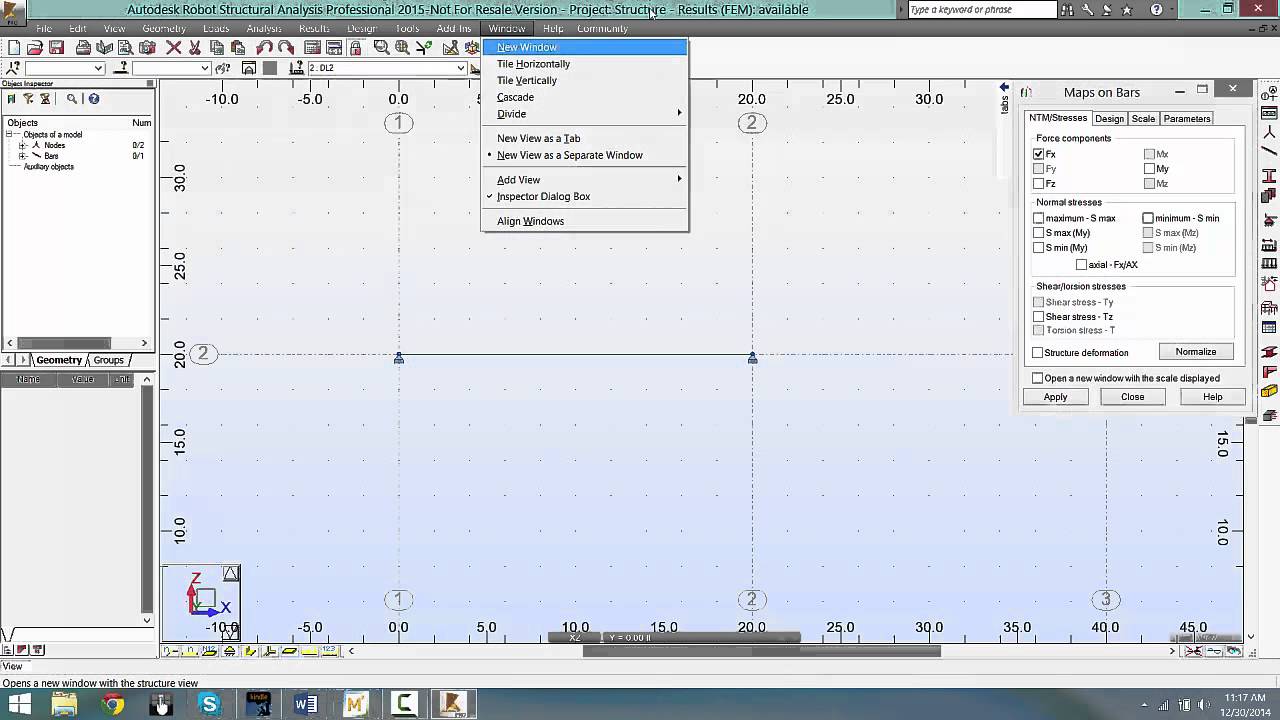Check the My force component checkbox
The height and width of the screenshot is (720, 1280).
pos(1149,169)
